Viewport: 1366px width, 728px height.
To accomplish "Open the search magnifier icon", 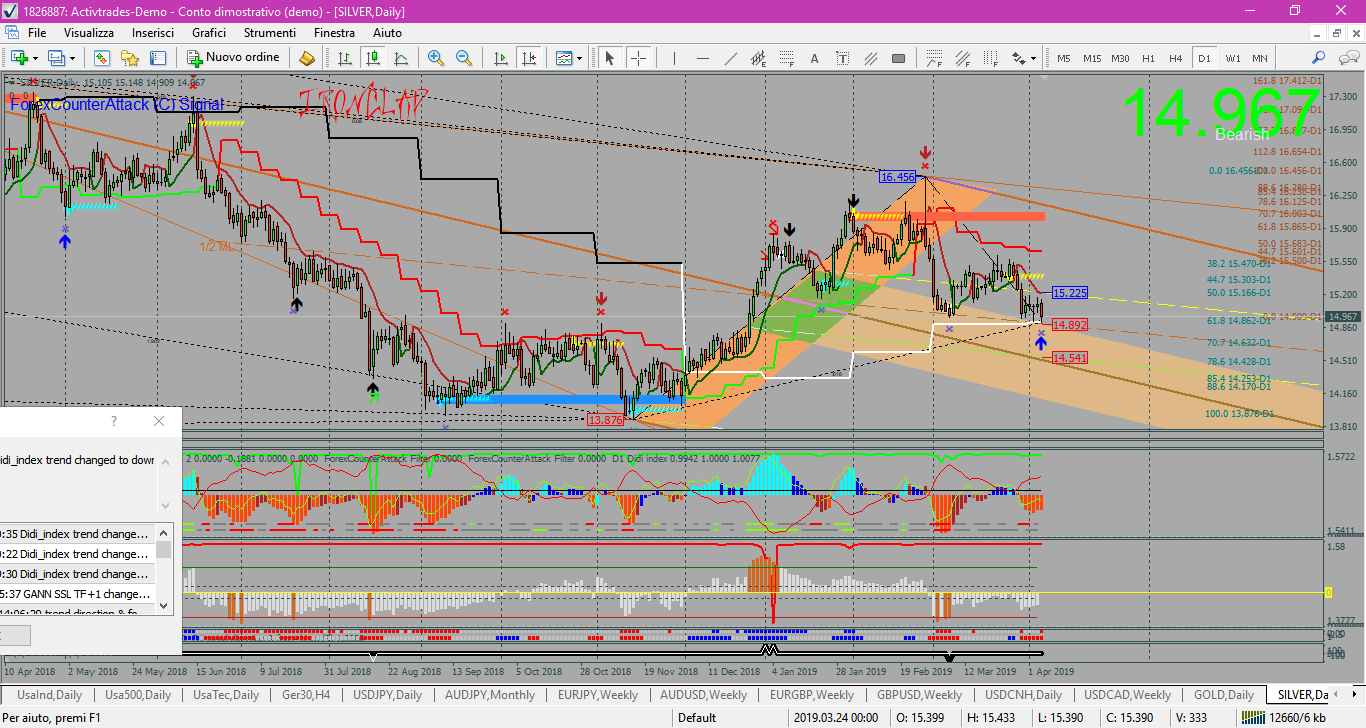I will pyautogui.click(x=1318, y=58).
